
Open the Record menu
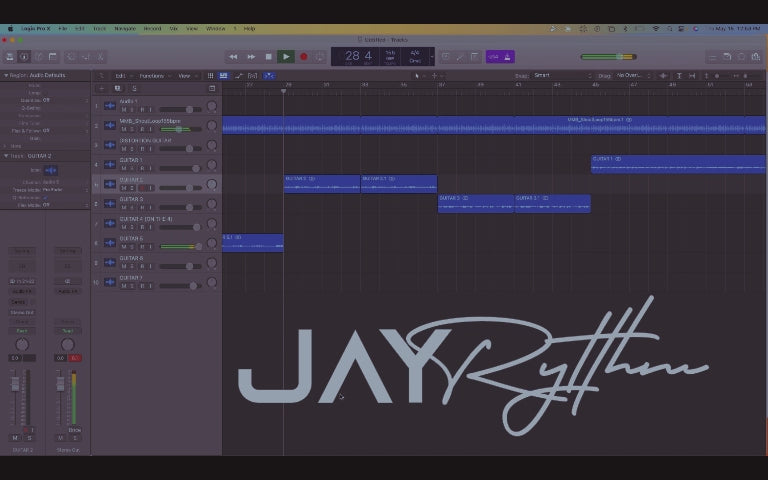152,29
